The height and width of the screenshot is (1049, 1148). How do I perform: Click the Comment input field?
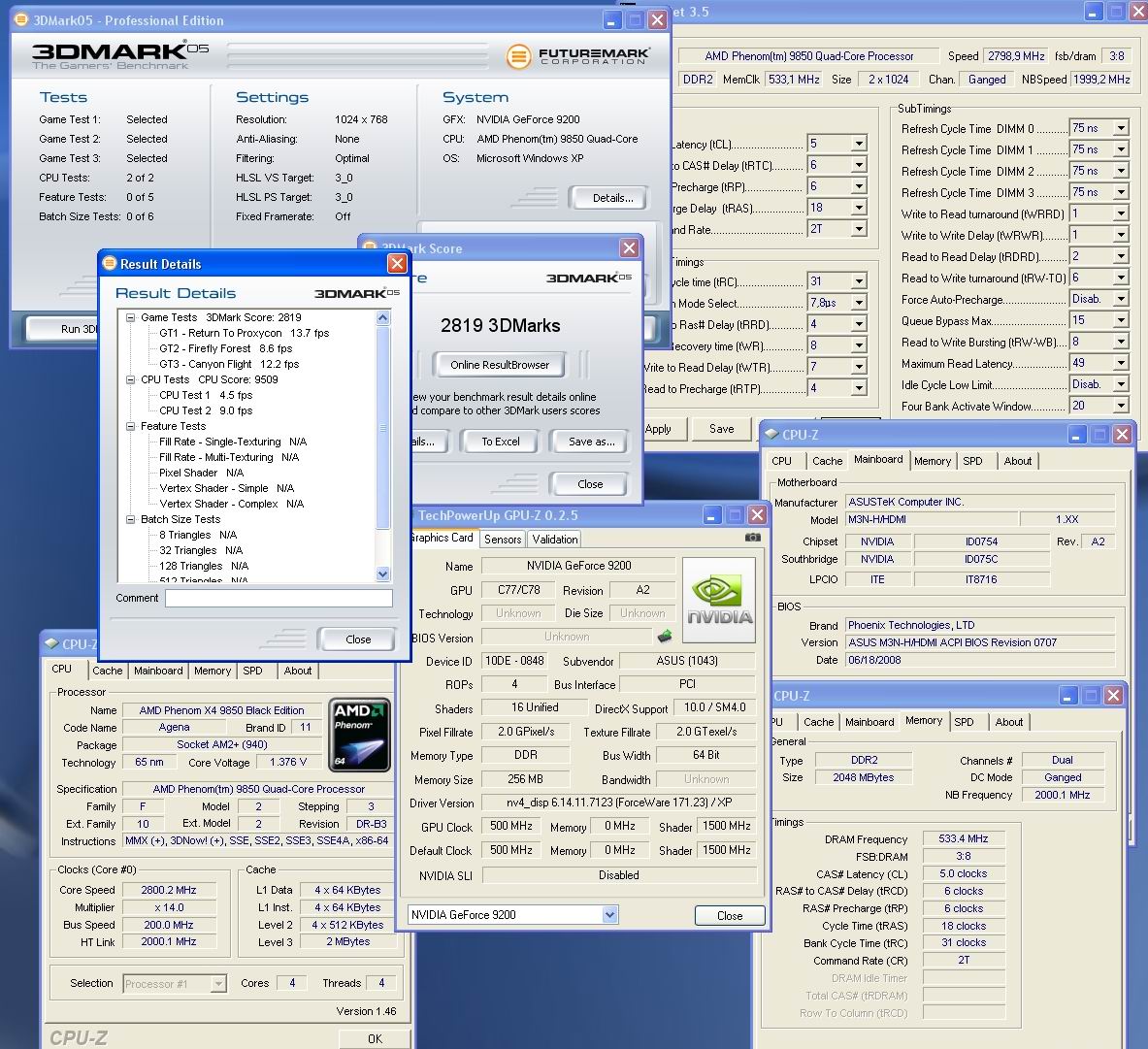(x=279, y=599)
